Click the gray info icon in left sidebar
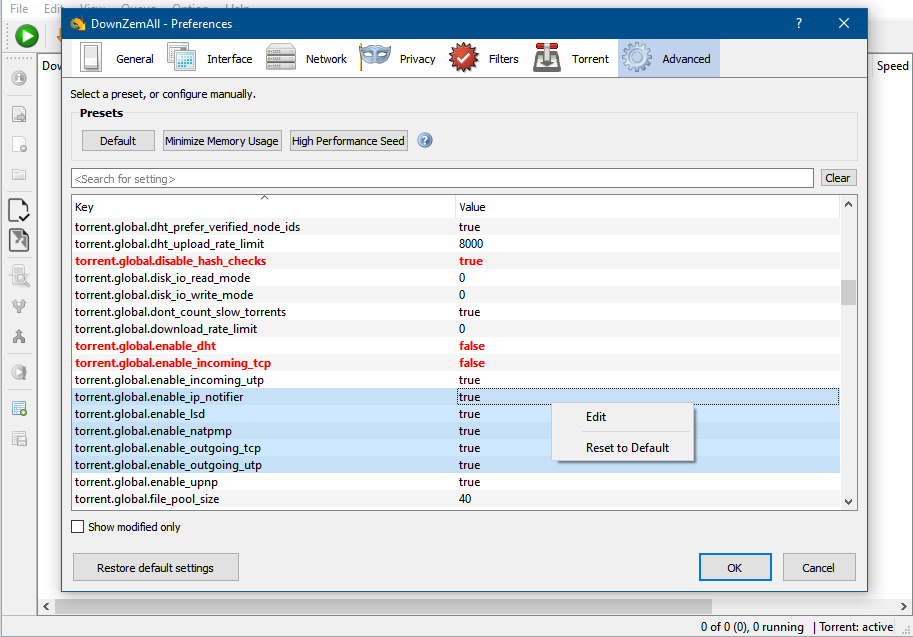Image resolution: width=913 pixels, height=637 pixels. 19,78
